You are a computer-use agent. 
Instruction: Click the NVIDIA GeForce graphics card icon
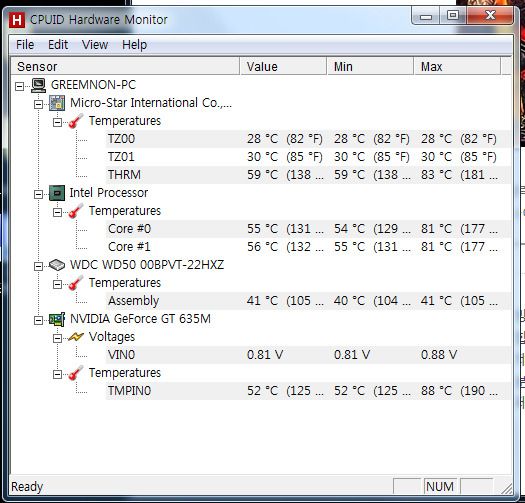[x=57, y=319]
